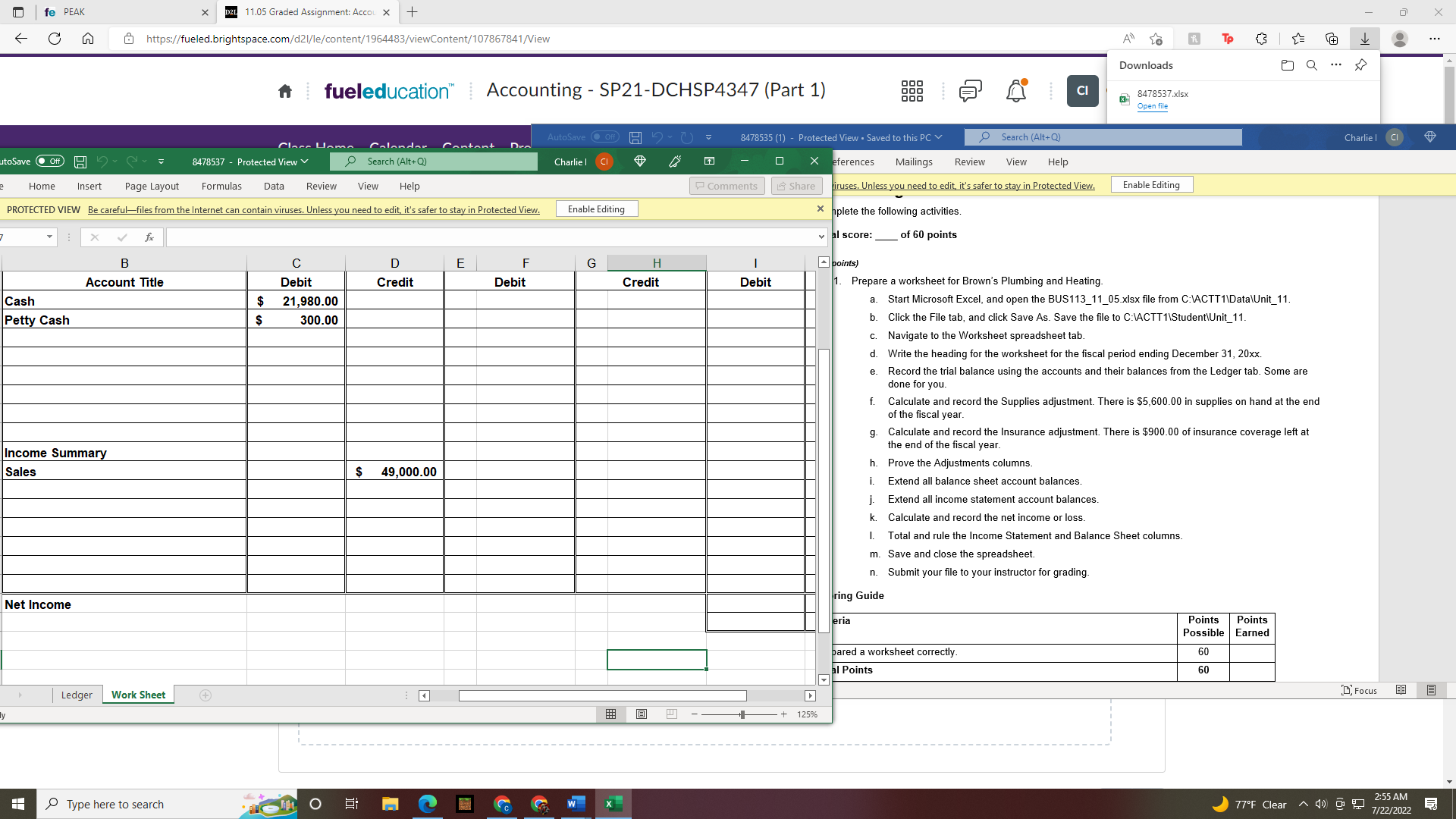1456x819 pixels.
Task: Open Excel from the taskbar
Action: 613,804
